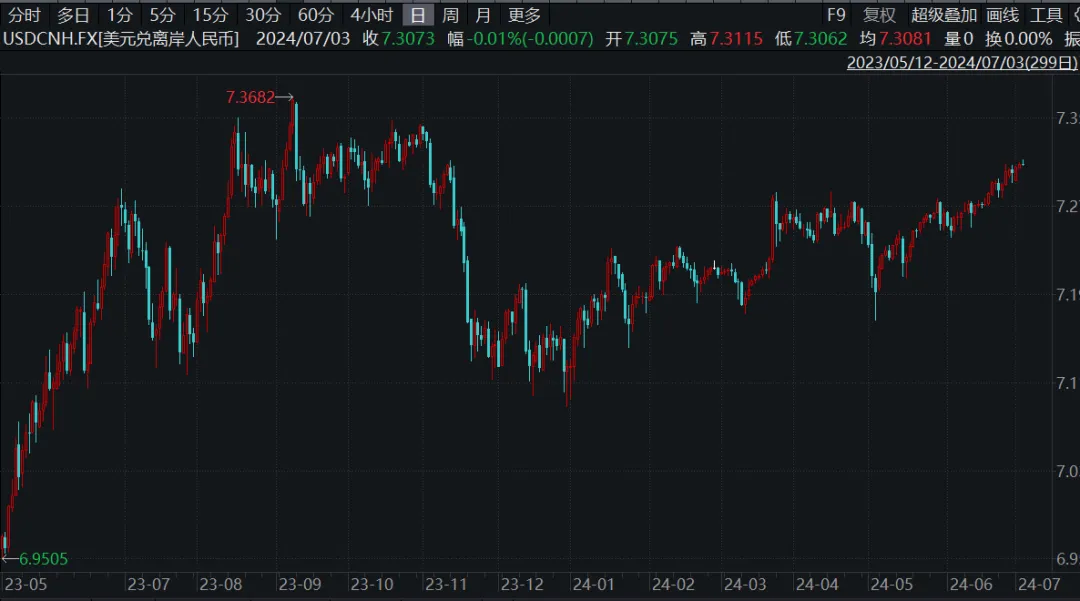1080x601 pixels.
Task: Click the 23-09 date axis label
Action: pos(300,584)
